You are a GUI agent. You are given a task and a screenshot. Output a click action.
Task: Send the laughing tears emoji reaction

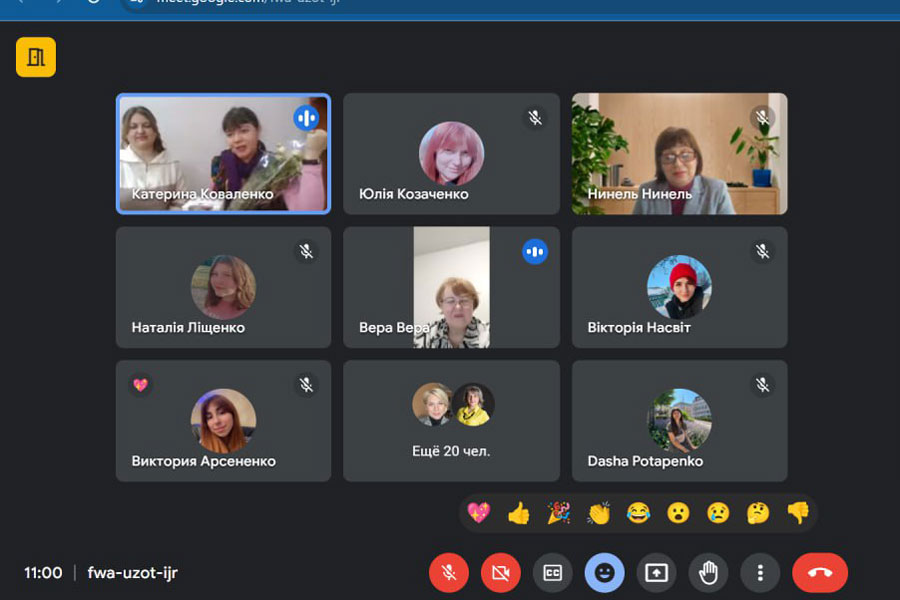[x=638, y=512]
